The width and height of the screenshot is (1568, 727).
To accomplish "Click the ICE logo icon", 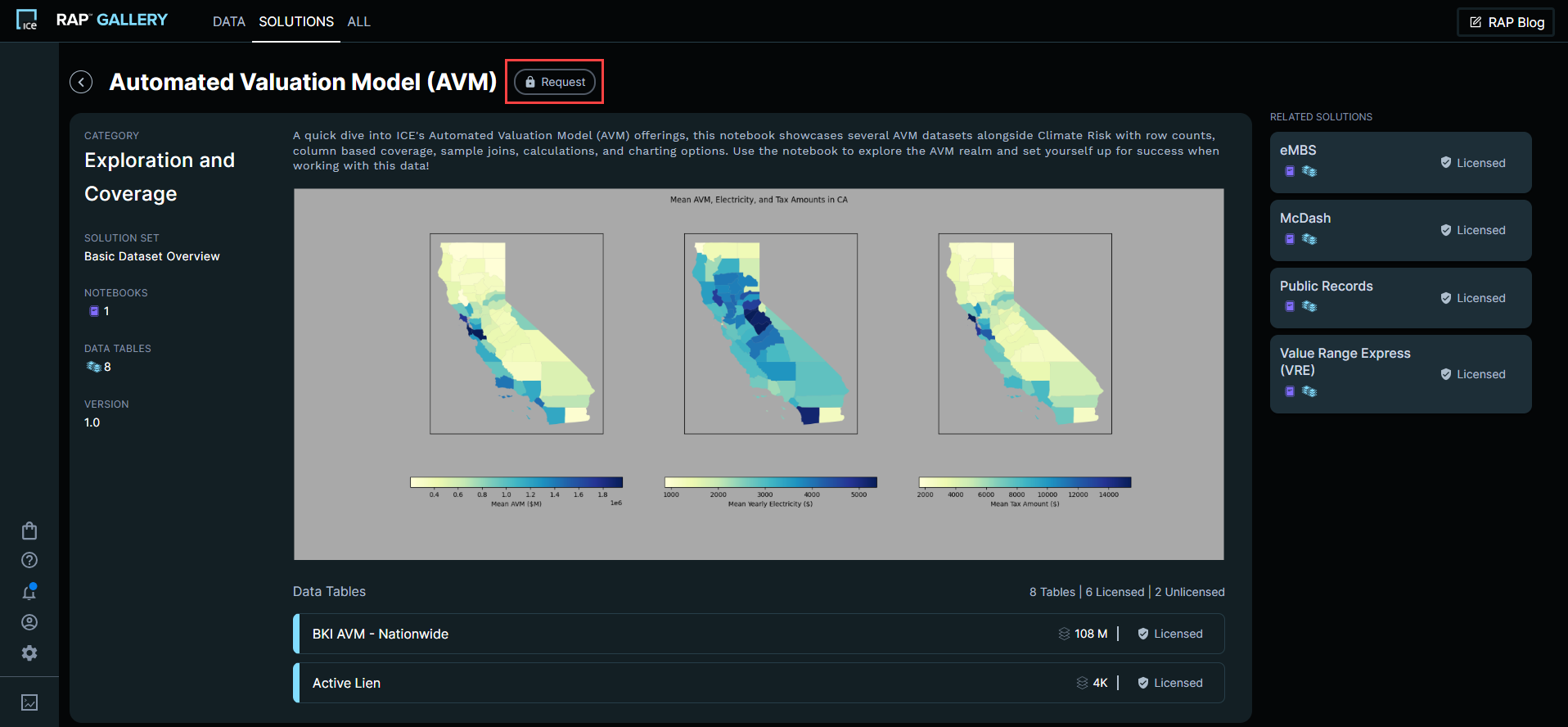I will [27, 20].
